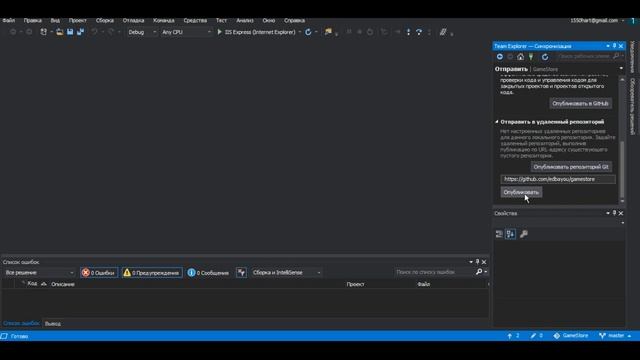Viewport: 640px width, 360px height.
Task: Toggle the 0 Предупреждения filter
Action: pyautogui.click(x=152, y=273)
